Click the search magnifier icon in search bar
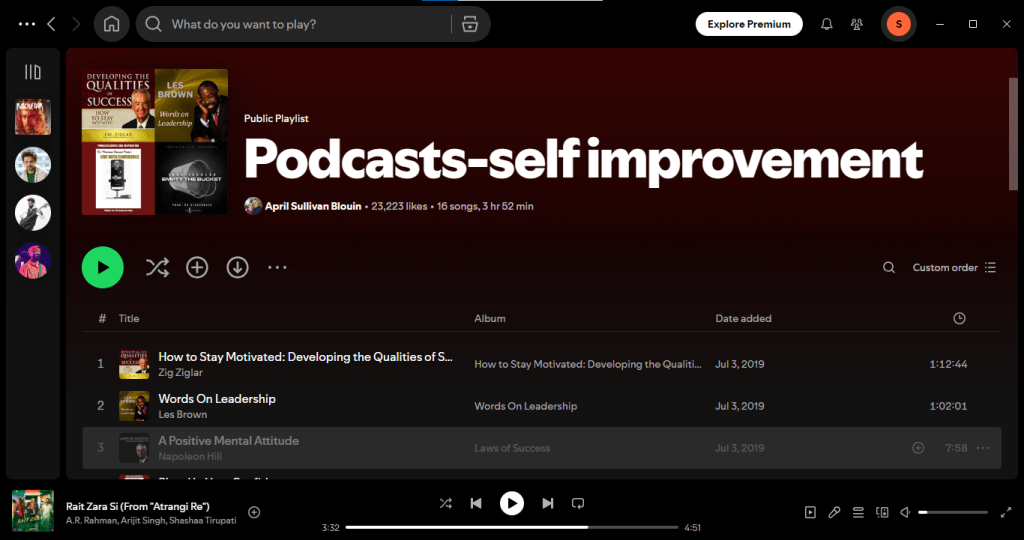This screenshot has height=540, width=1024. [x=153, y=24]
